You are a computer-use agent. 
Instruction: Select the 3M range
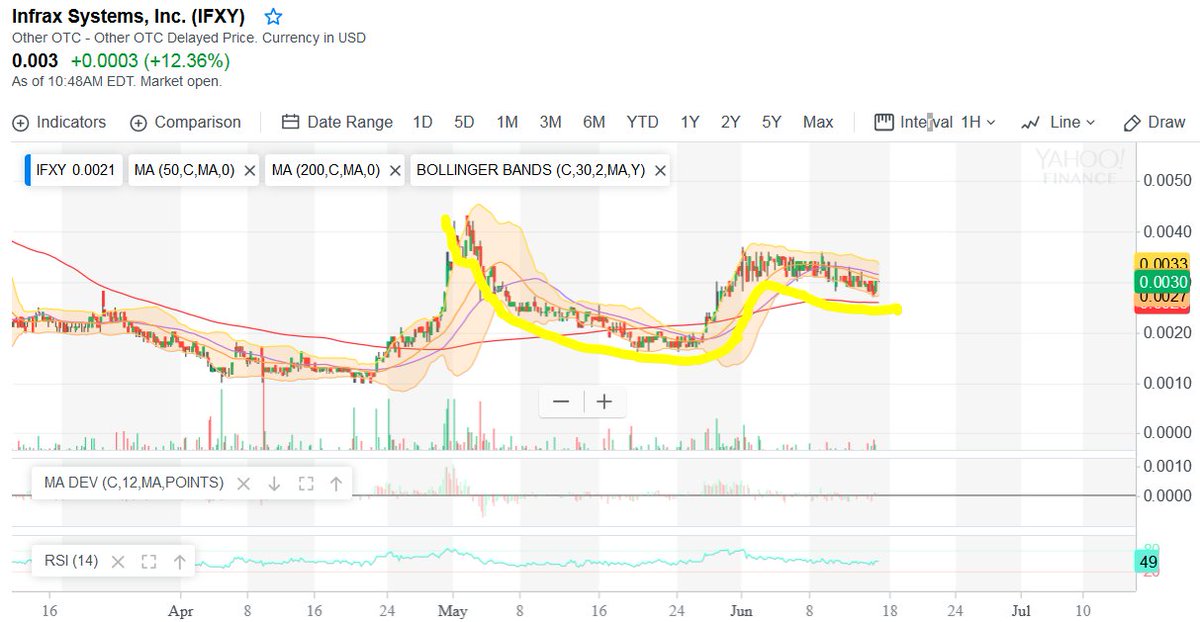pyautogui.click(x=550, y=122)
